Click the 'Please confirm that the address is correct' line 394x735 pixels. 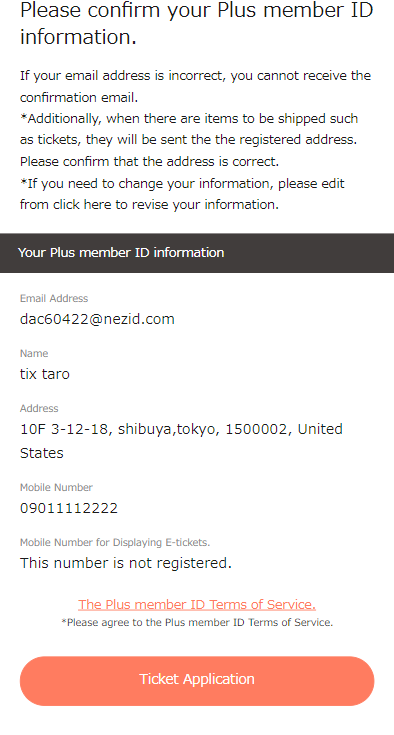pos(149,162)
